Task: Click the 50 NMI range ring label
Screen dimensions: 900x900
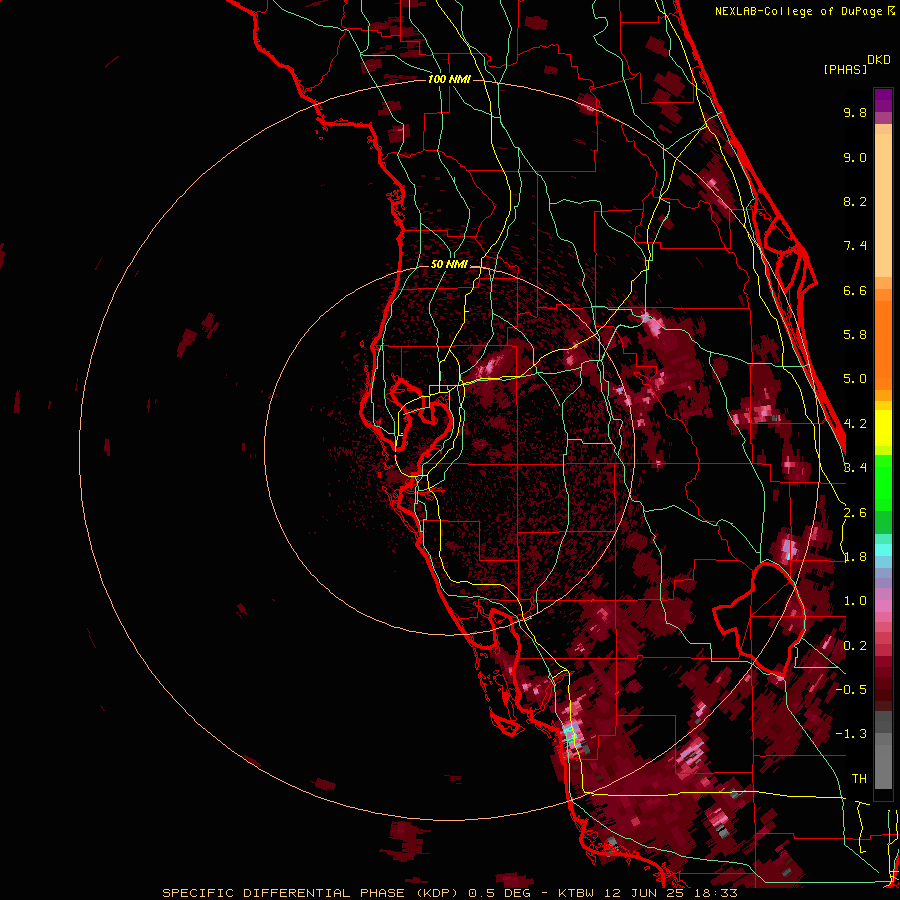Action: tap(449, 265)
